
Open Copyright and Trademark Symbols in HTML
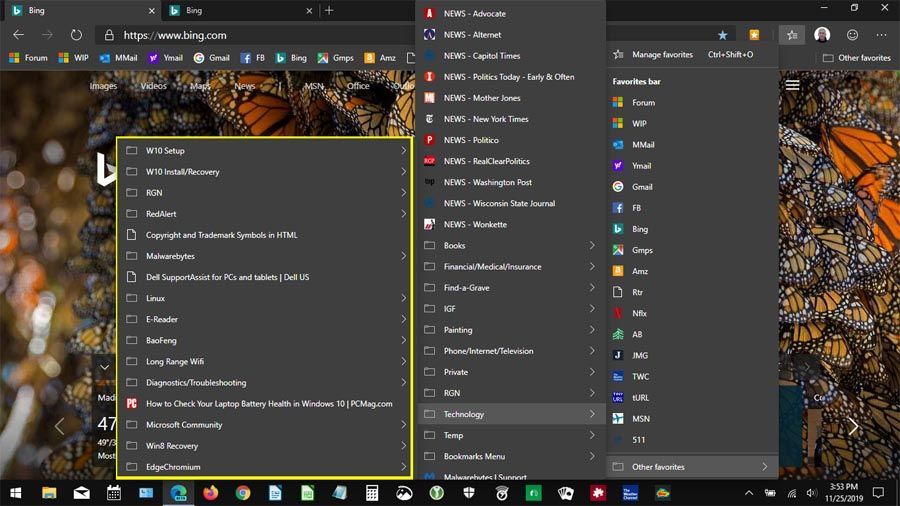tap(265, 235)
